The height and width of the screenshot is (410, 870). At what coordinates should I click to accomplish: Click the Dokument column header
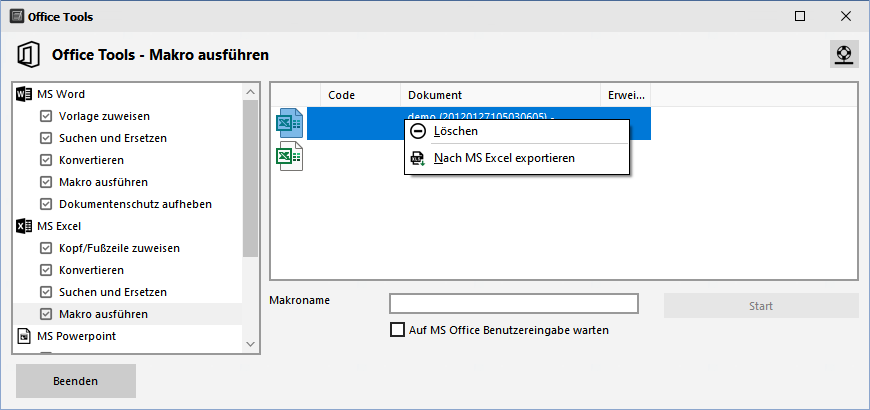500,95
